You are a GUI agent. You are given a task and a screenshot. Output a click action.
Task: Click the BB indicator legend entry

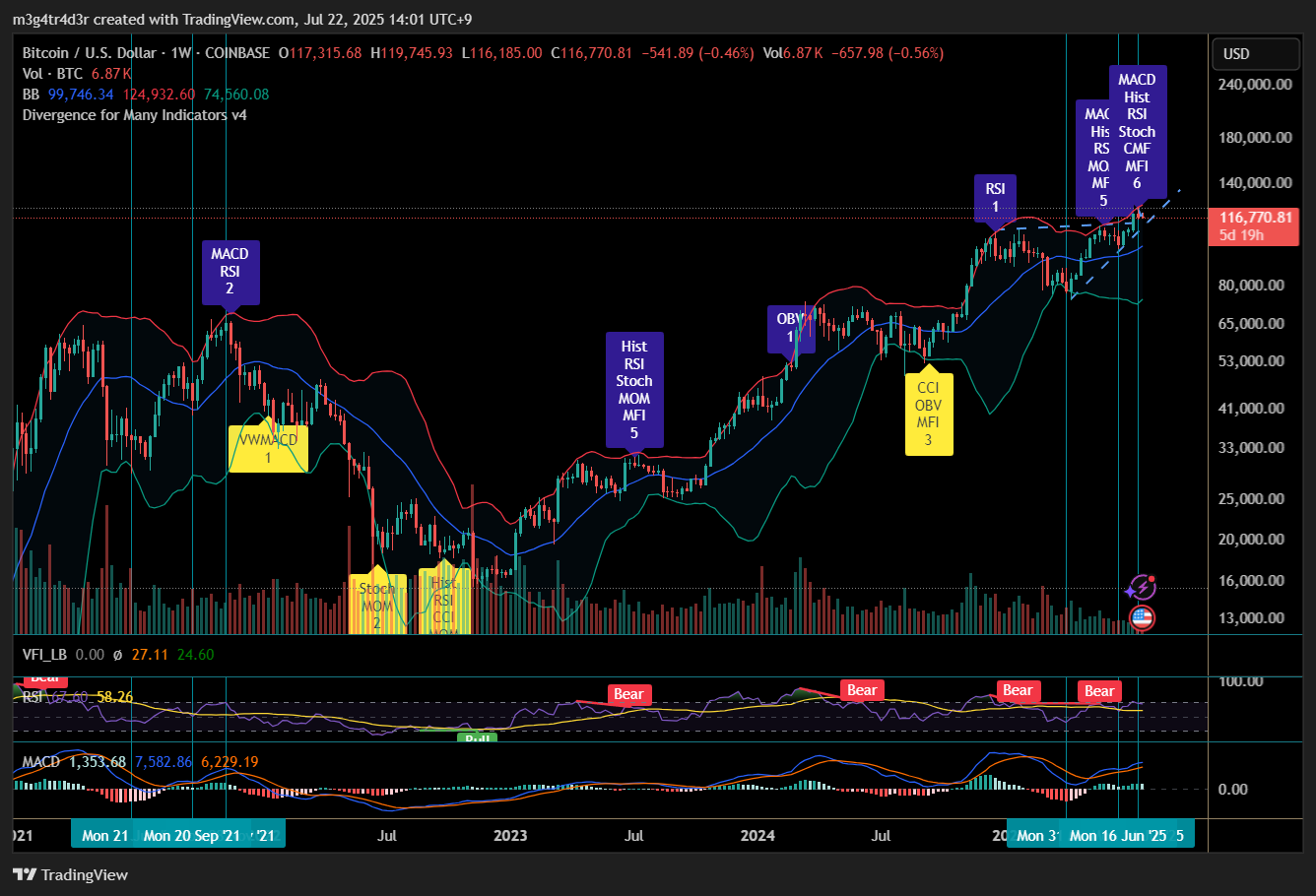(32, 95)
